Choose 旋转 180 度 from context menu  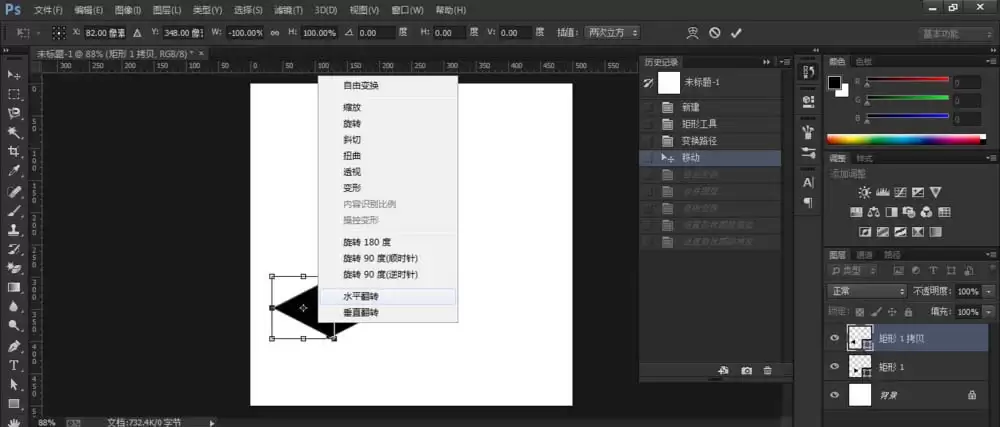pyautogui.click(x=388, y=242)
